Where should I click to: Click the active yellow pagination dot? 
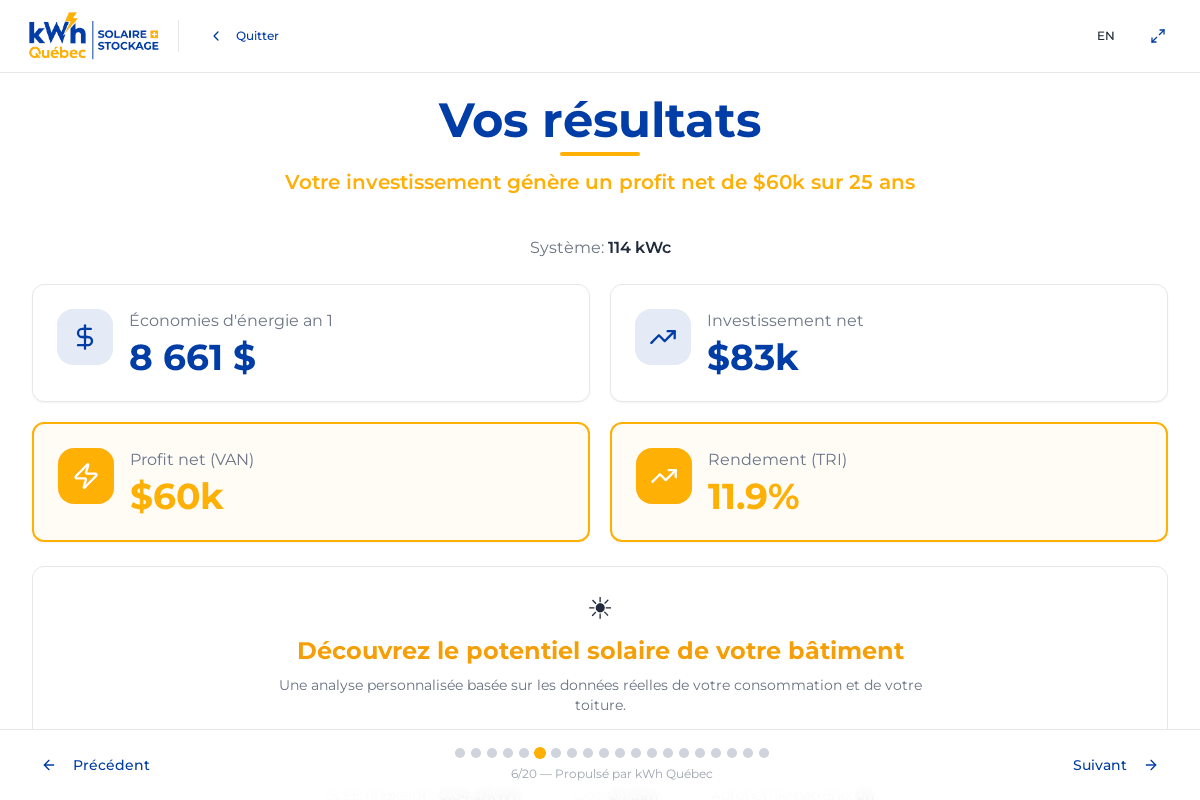(x=540, y=753)
